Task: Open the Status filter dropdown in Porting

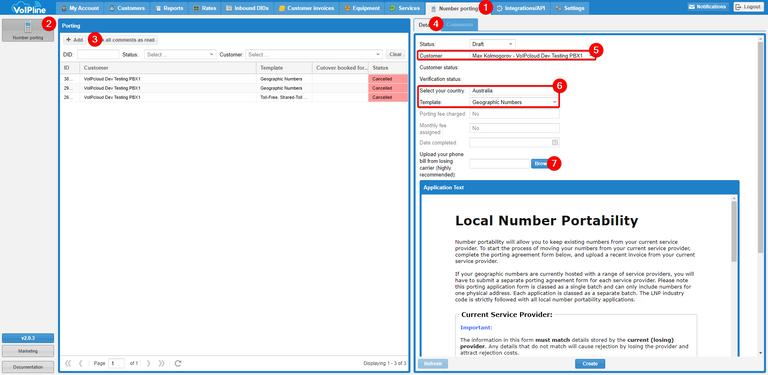Action: [x=180, y=55]
